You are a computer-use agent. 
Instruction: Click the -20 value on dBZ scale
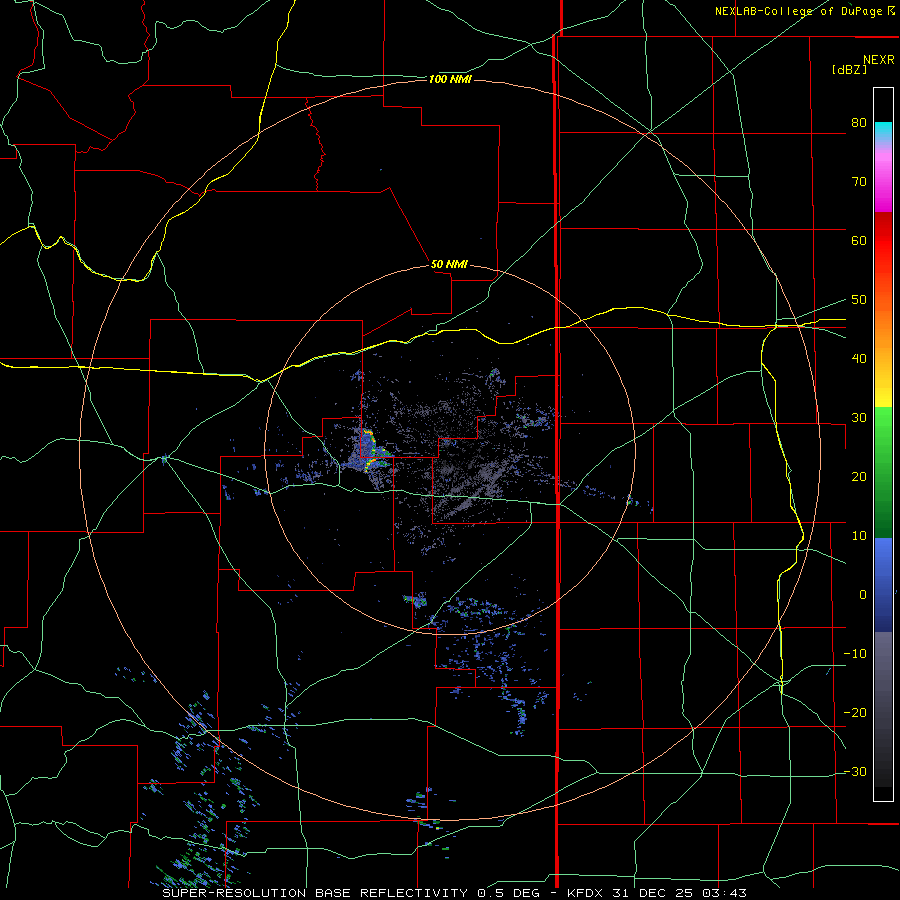pos(855,712)
